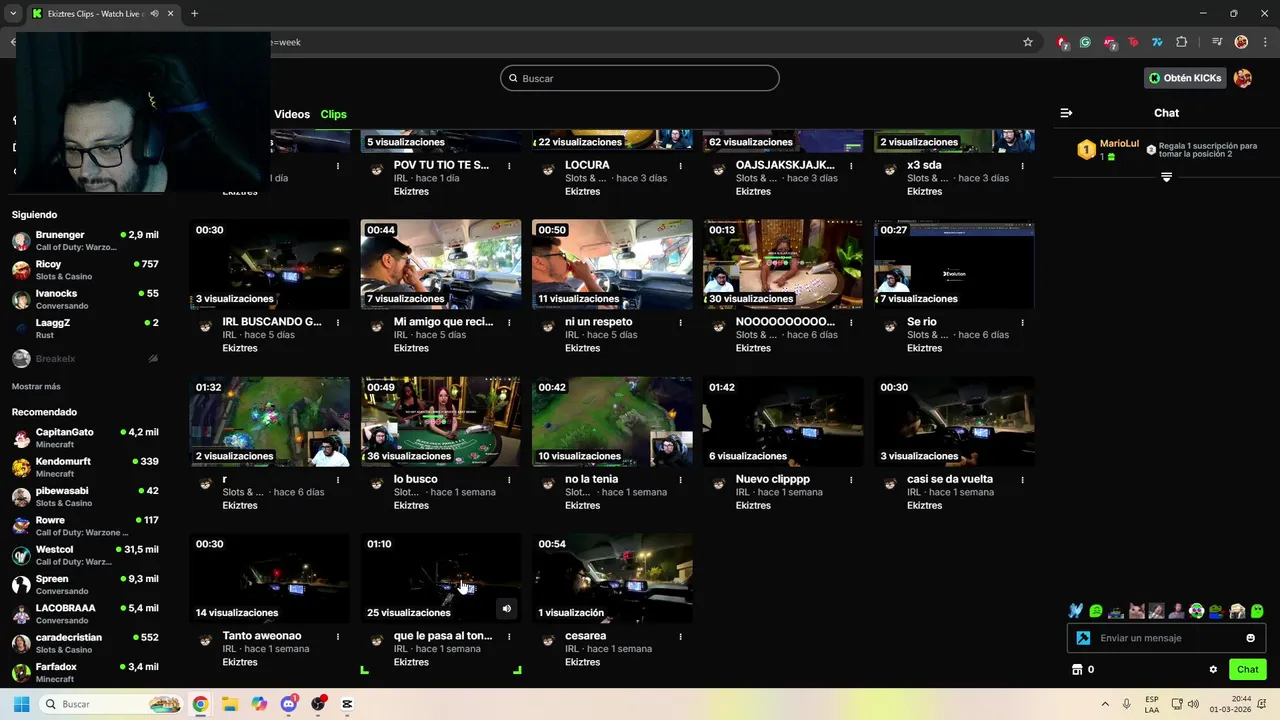
Task: Insert the Pepe frog heart emote
Action: tap(1216, 611)
